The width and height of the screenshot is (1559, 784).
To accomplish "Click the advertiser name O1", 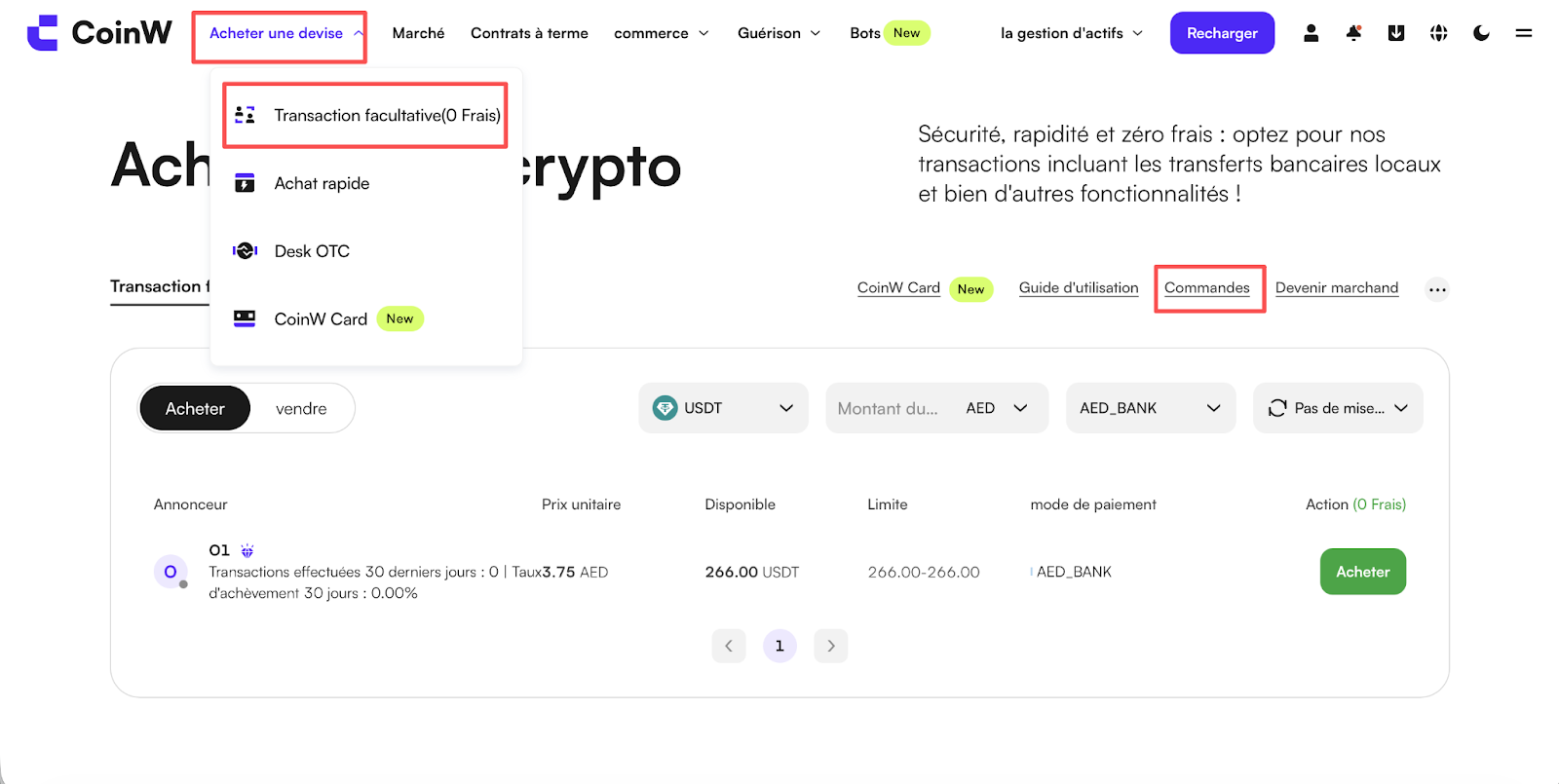I will tap(219, 550).
